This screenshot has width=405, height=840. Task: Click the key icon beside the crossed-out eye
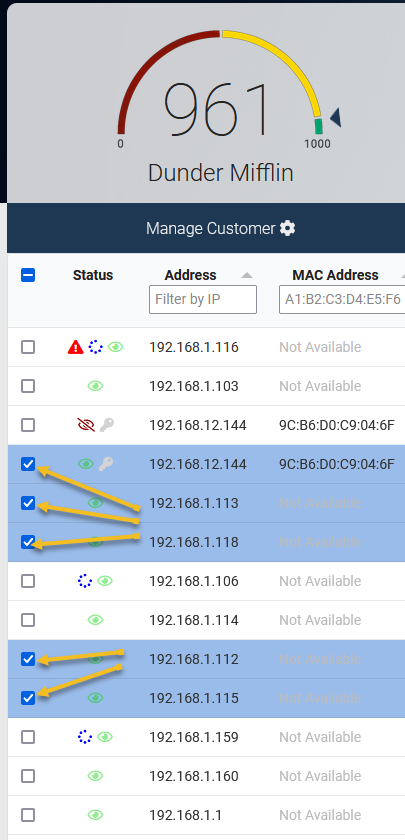coord(107,425)
